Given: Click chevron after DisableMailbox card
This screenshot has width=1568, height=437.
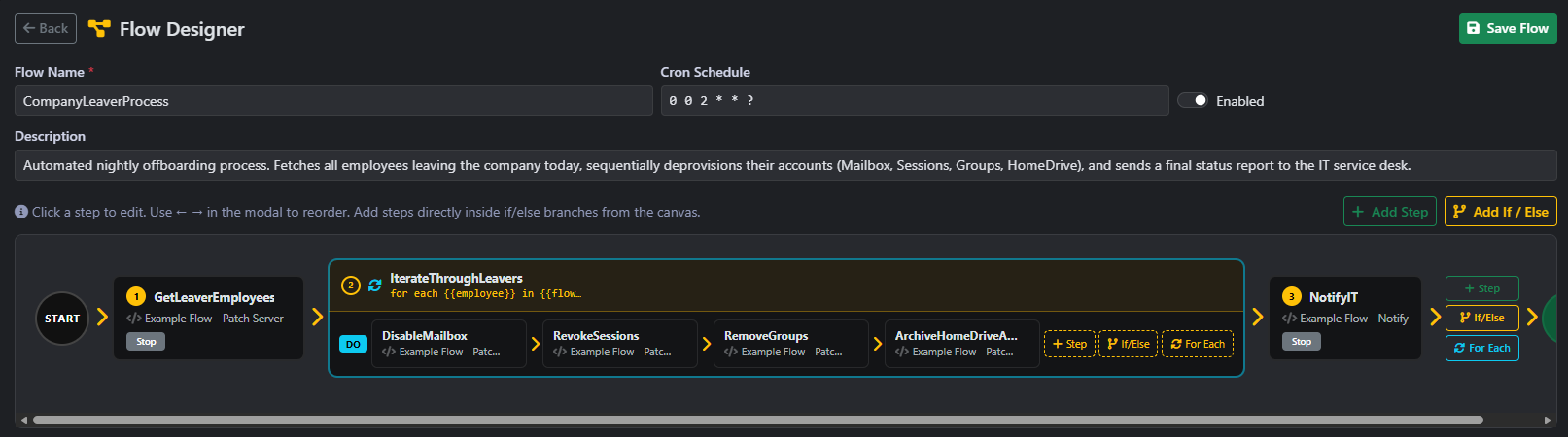Looking at the screenshot, I should (x=536, y=344).
